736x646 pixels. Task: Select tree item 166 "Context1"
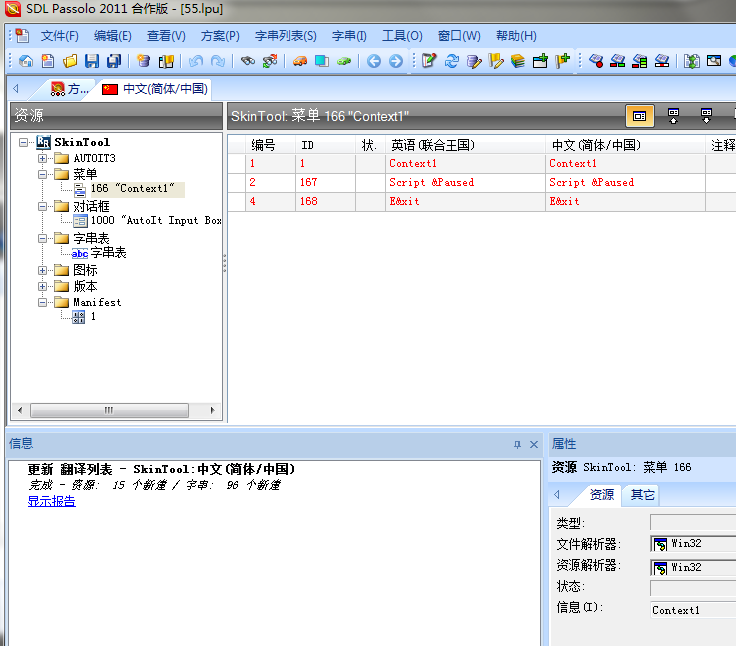tap(132, 189)
